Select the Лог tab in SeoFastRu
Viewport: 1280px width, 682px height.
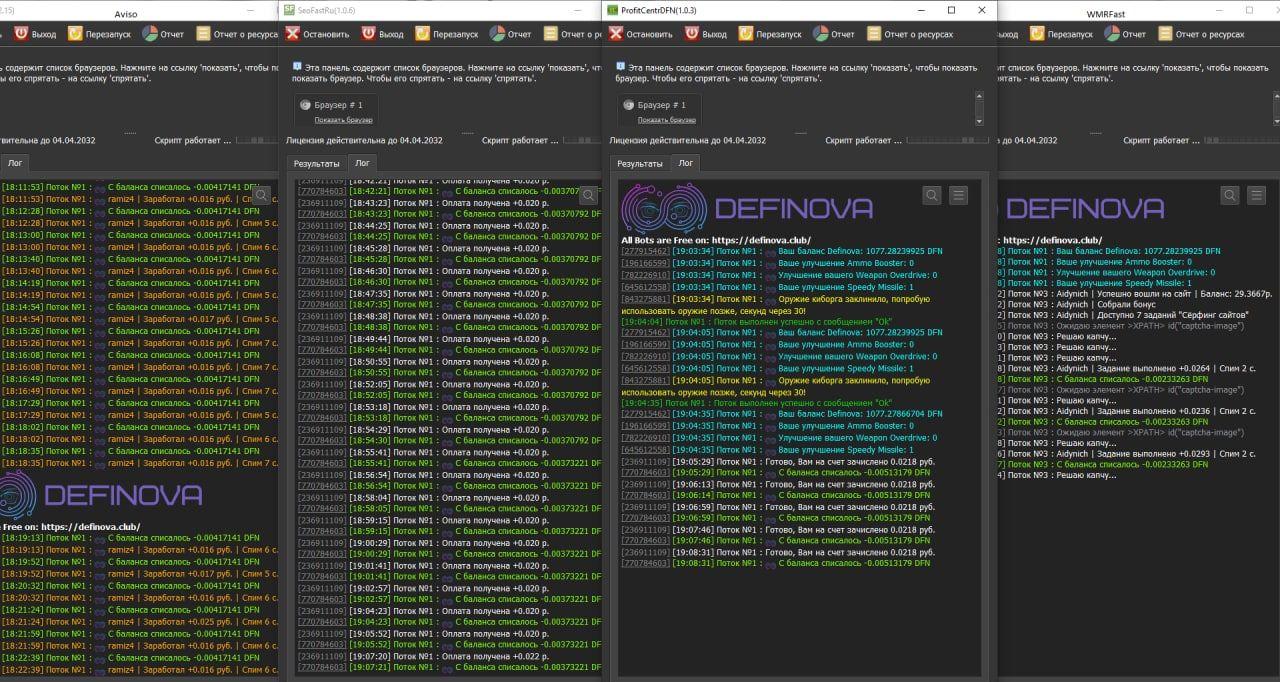point(362,163)
